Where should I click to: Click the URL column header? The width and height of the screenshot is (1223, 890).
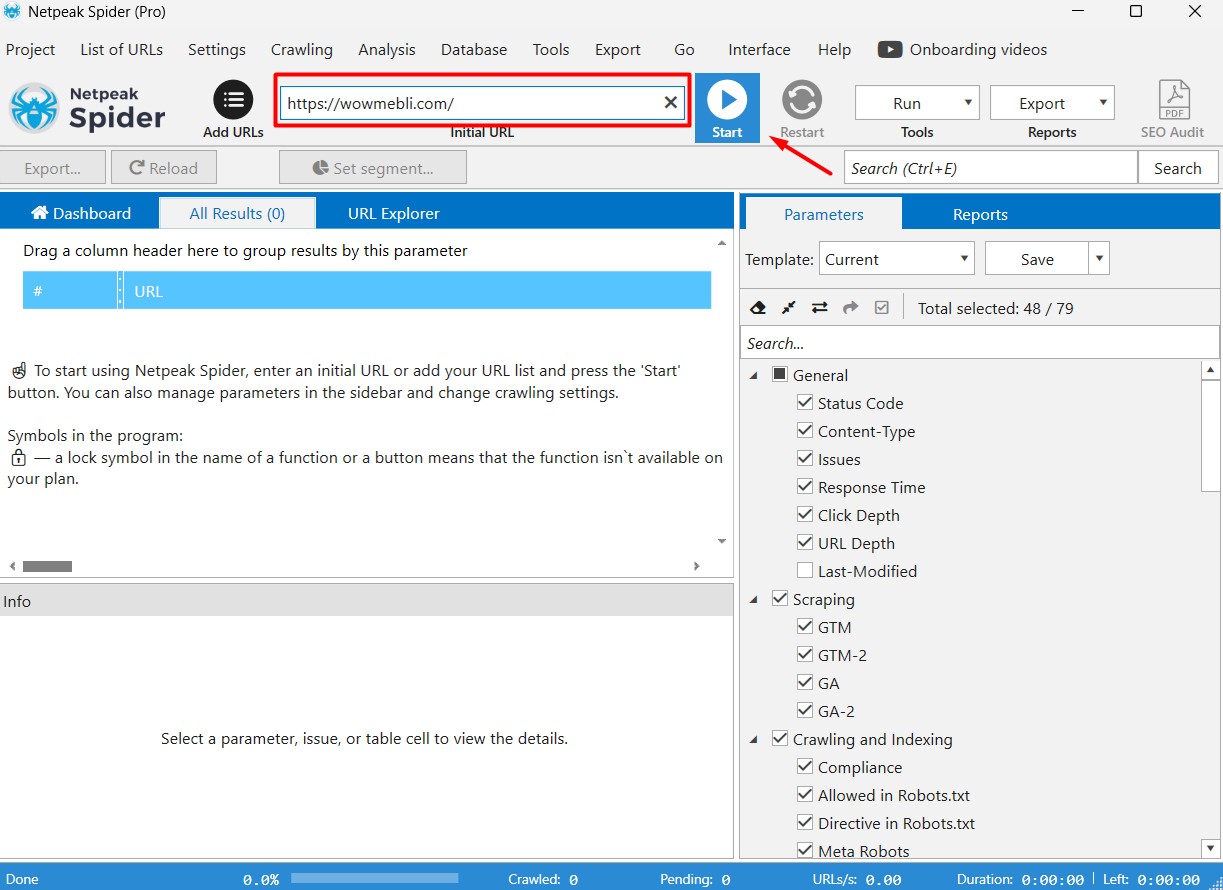417,291
